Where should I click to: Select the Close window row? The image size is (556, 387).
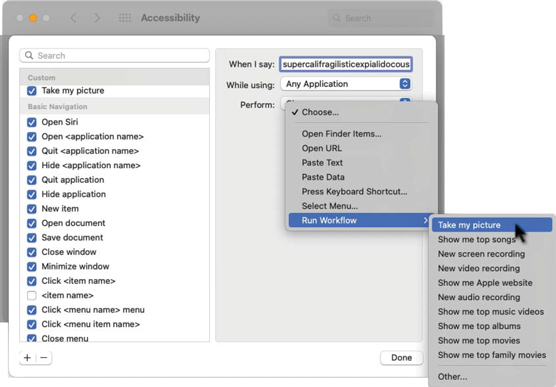click(115, 252)
